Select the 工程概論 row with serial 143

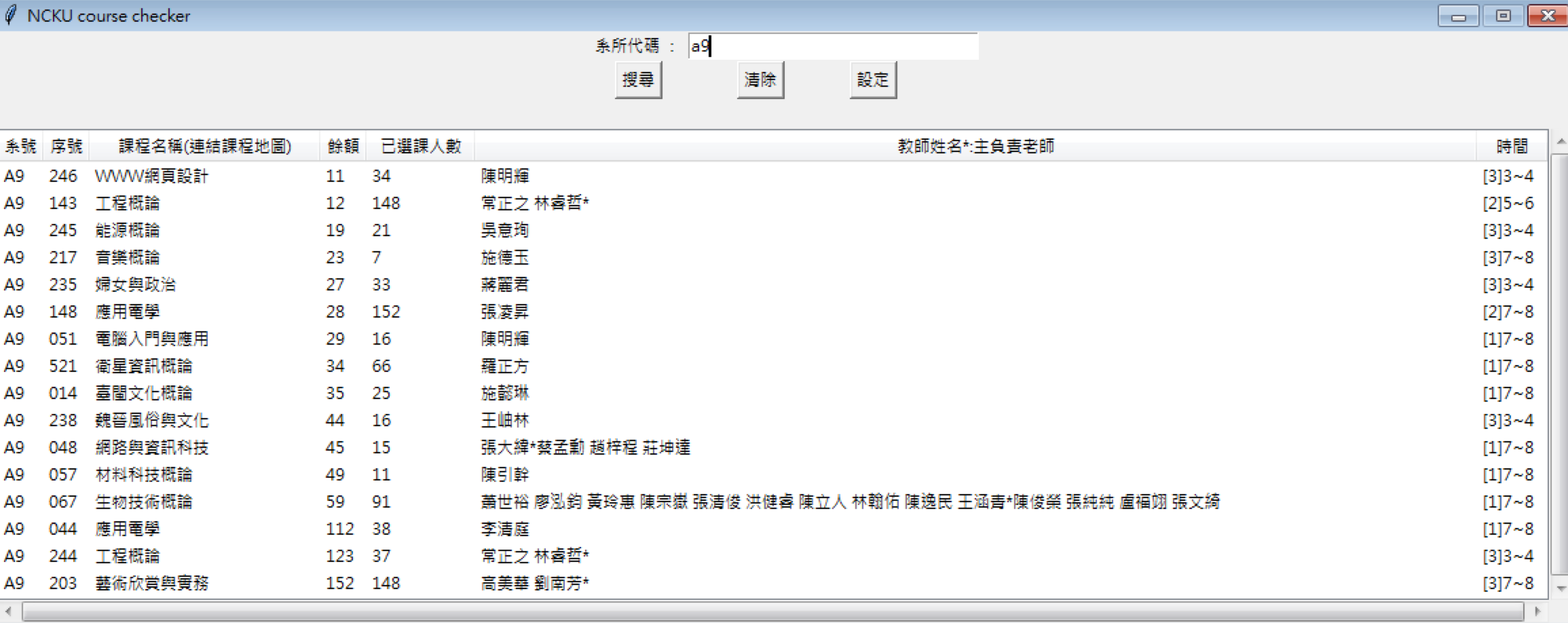tap(774, 203)
